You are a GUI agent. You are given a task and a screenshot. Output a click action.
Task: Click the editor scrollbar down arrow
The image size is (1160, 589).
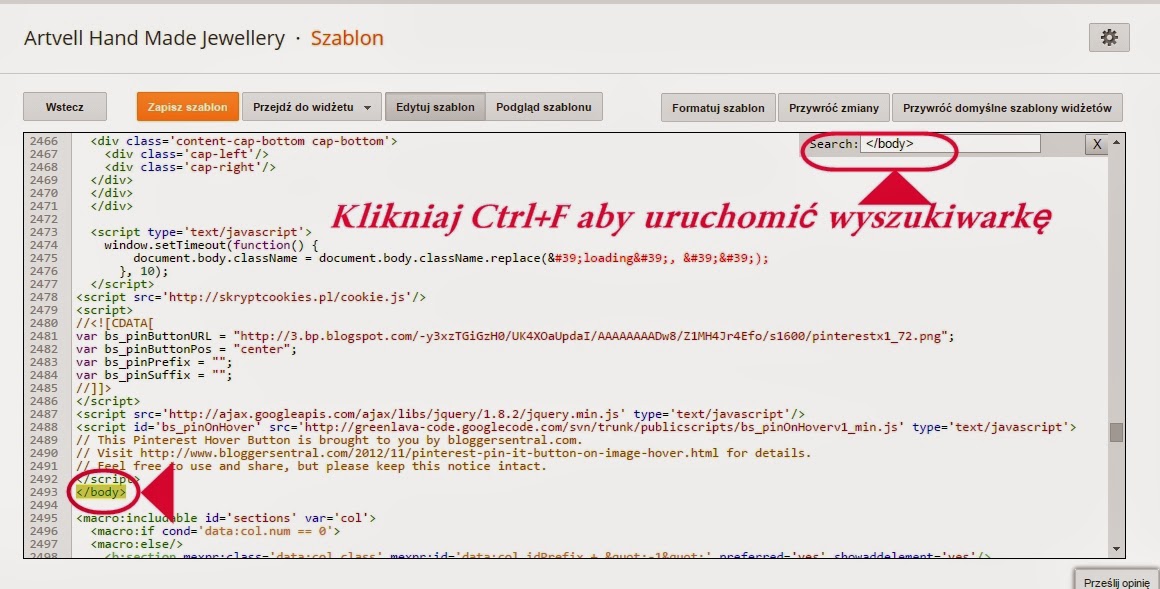[x=1116, y=549]
